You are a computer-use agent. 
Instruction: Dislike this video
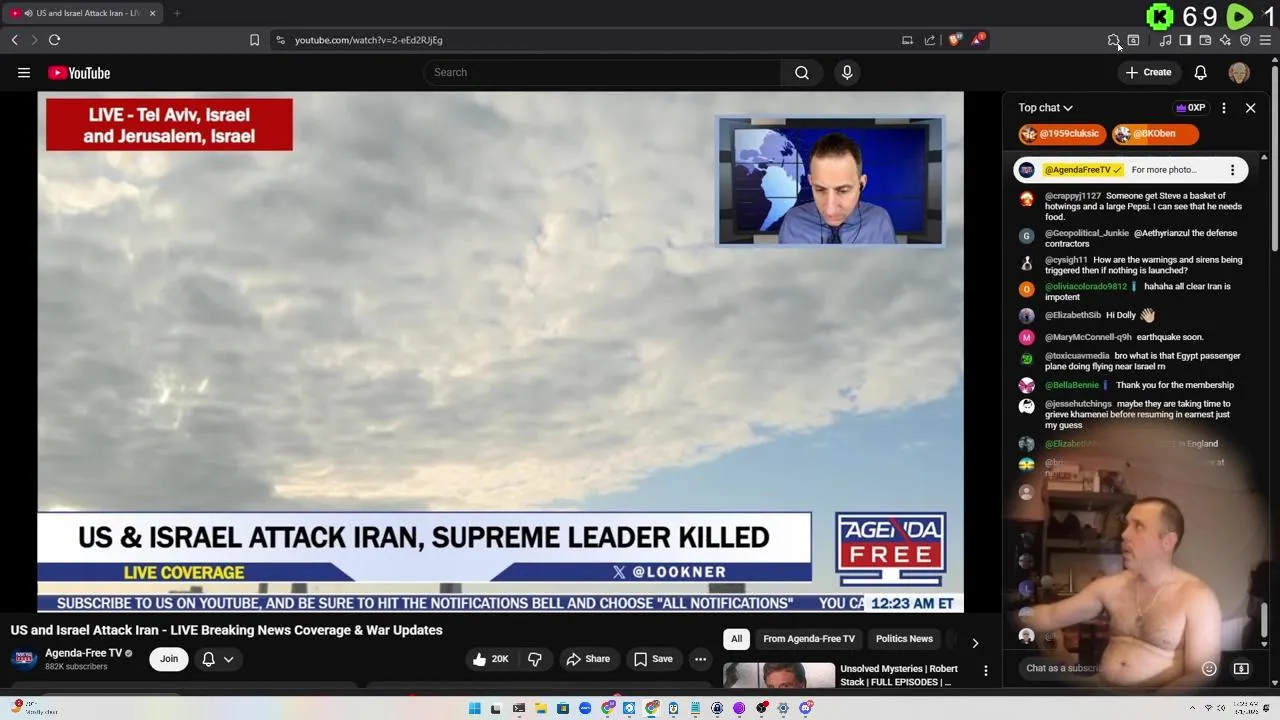pos(535,659)
